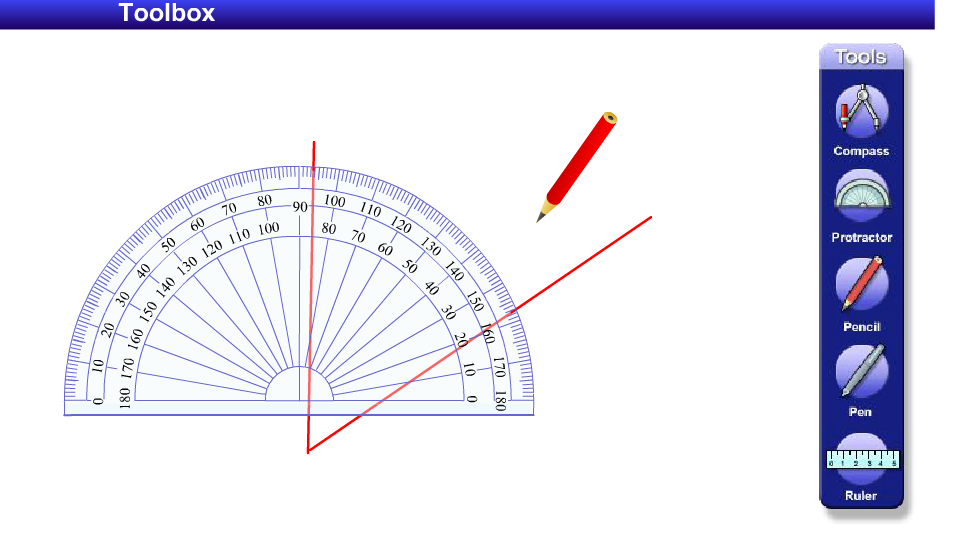Choose the Pencil tool icon
954x534 pixels.
click(862, 283)
